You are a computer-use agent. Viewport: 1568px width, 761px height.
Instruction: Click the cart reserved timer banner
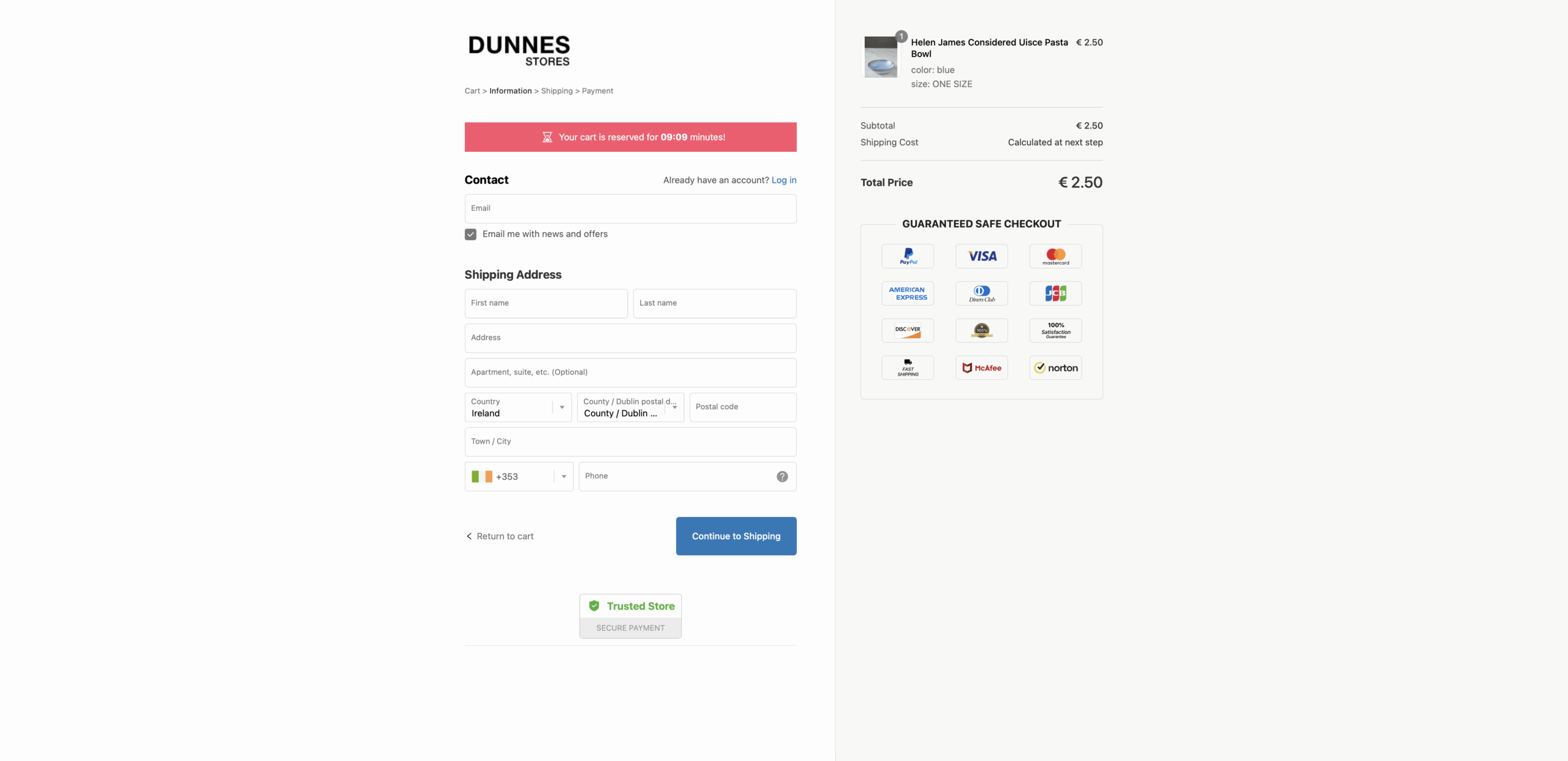coord(630,137)
